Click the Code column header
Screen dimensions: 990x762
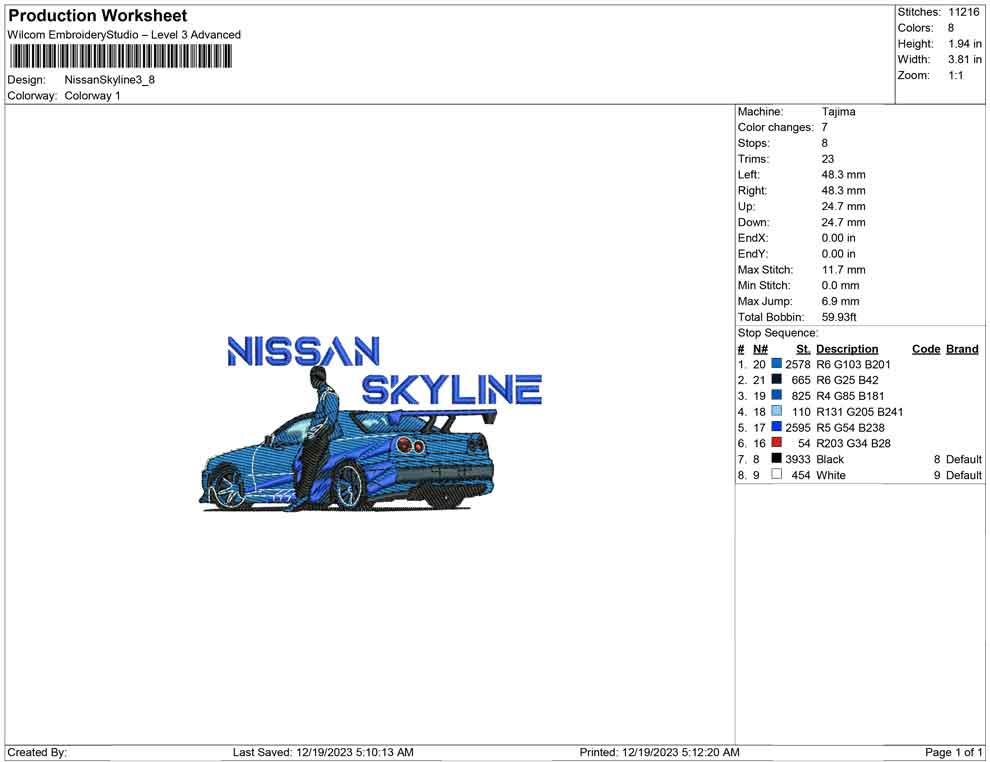click(x=926, y=348)
